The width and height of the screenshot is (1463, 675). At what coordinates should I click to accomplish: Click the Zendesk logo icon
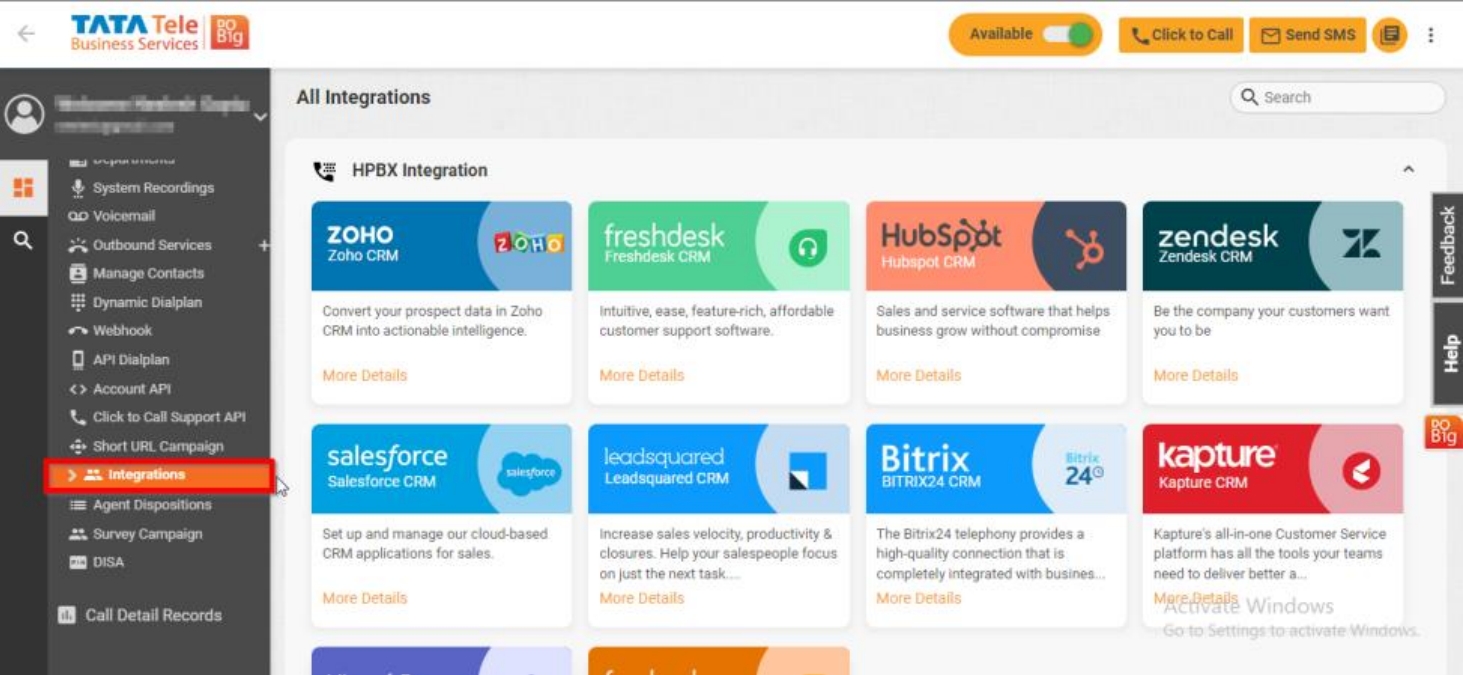pos(1361,243)
